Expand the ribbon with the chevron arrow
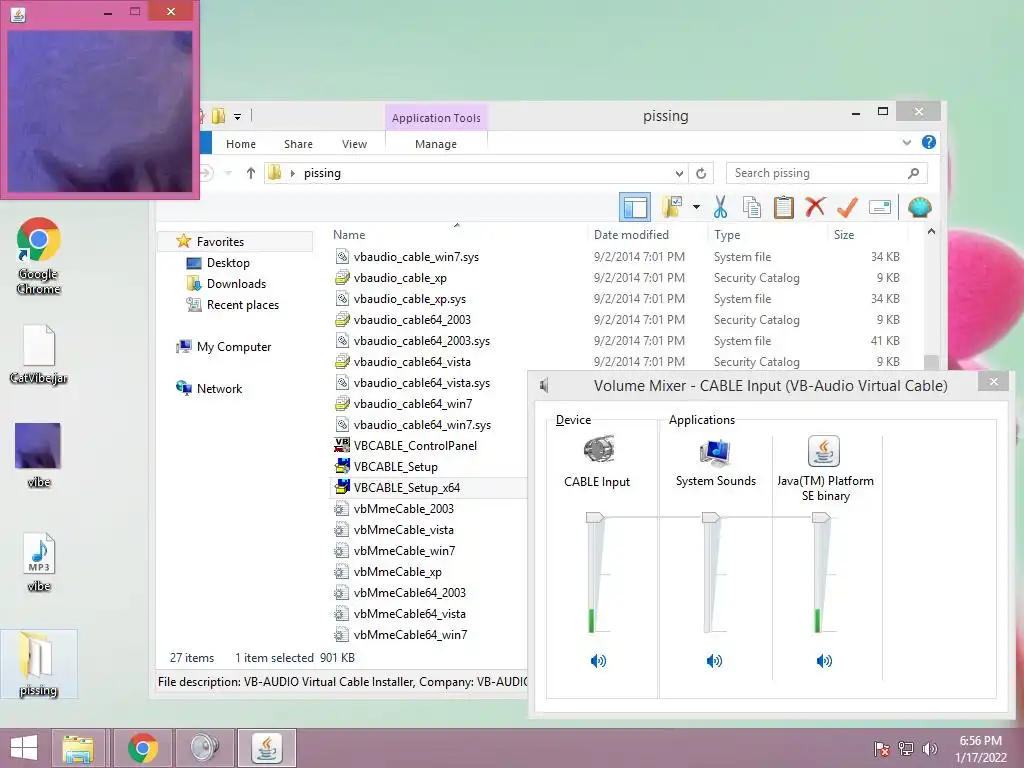 tap(906, 142)
